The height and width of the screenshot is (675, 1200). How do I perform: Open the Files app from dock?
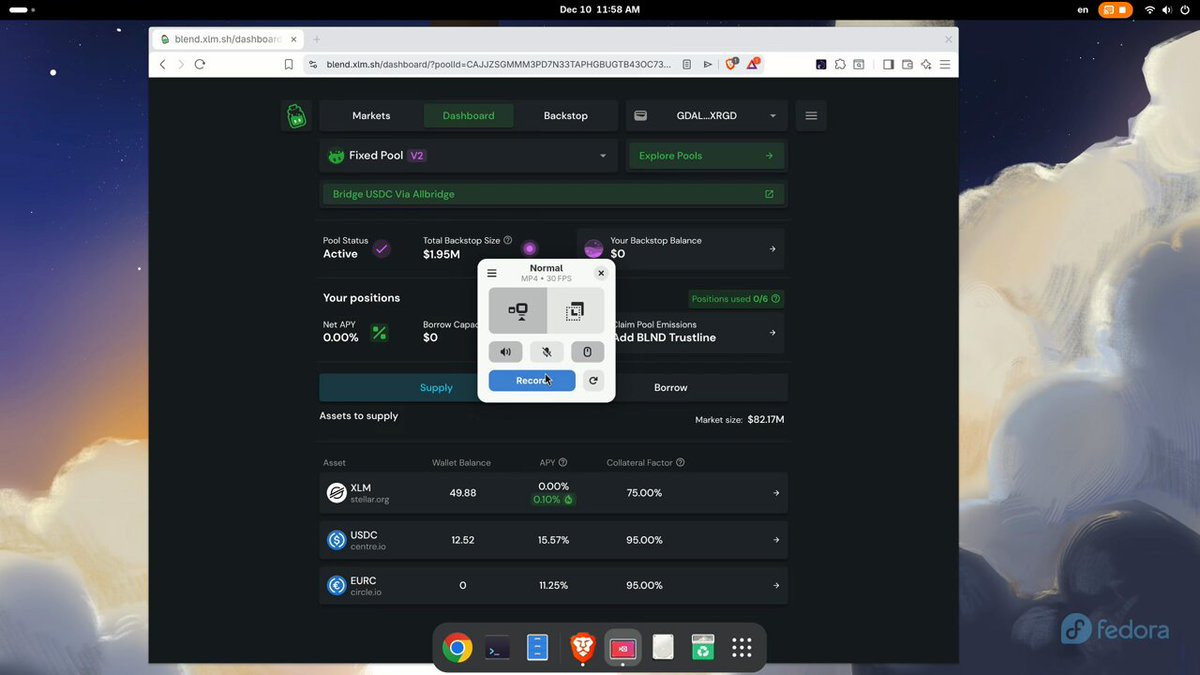coord(538,649)
